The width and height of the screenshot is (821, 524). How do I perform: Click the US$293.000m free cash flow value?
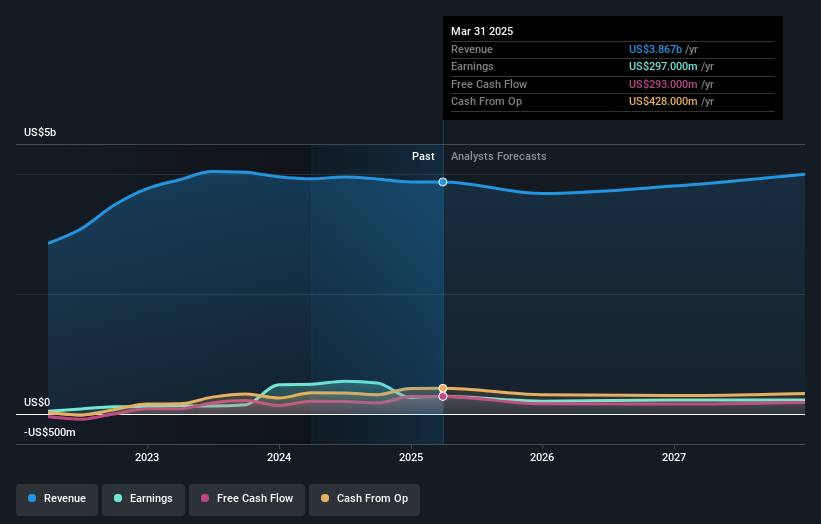point(663,84)
